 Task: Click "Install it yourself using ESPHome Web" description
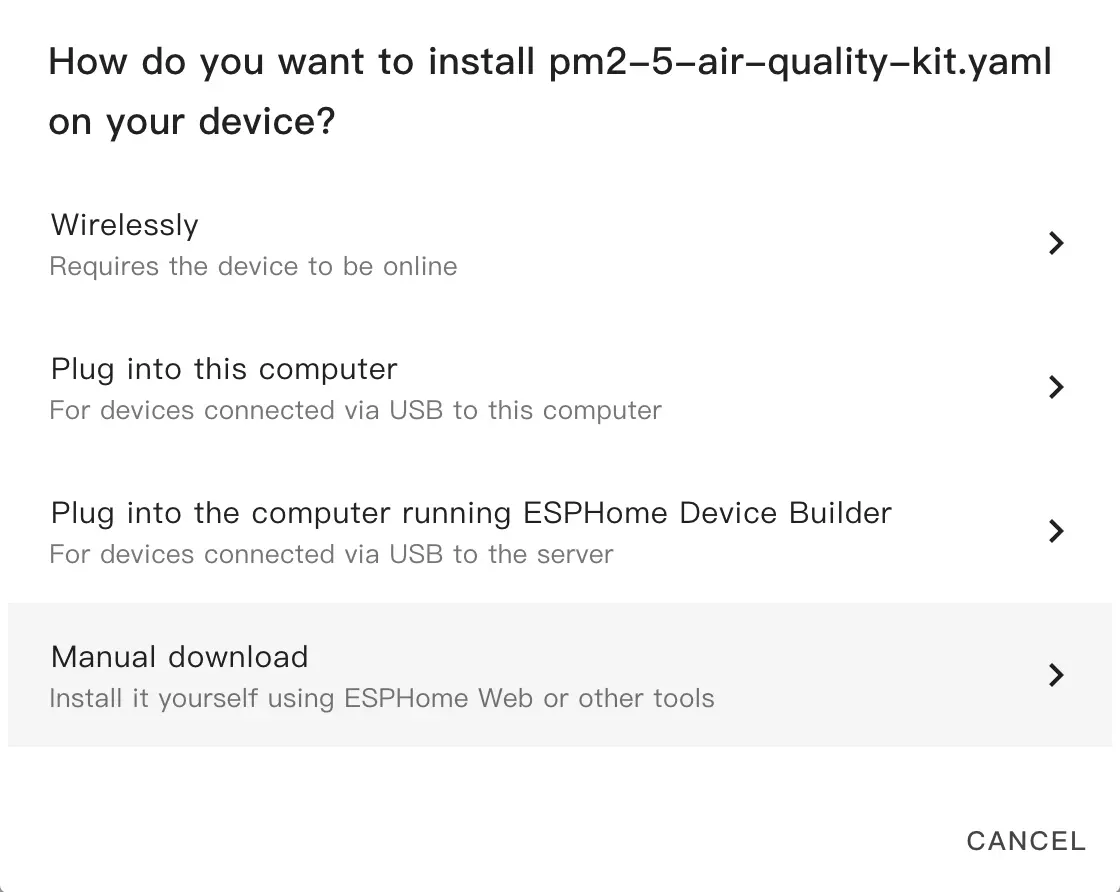point(381,698)
